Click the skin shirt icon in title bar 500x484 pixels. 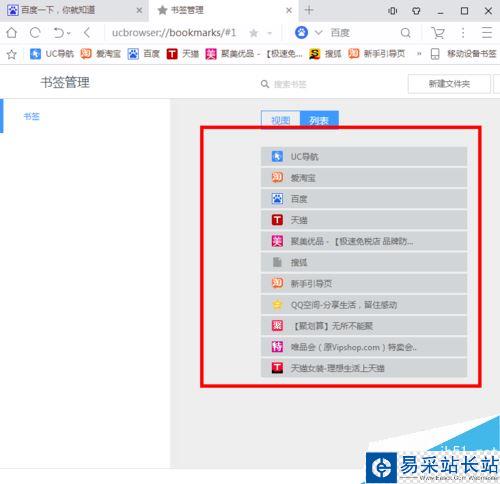point(416,11)
